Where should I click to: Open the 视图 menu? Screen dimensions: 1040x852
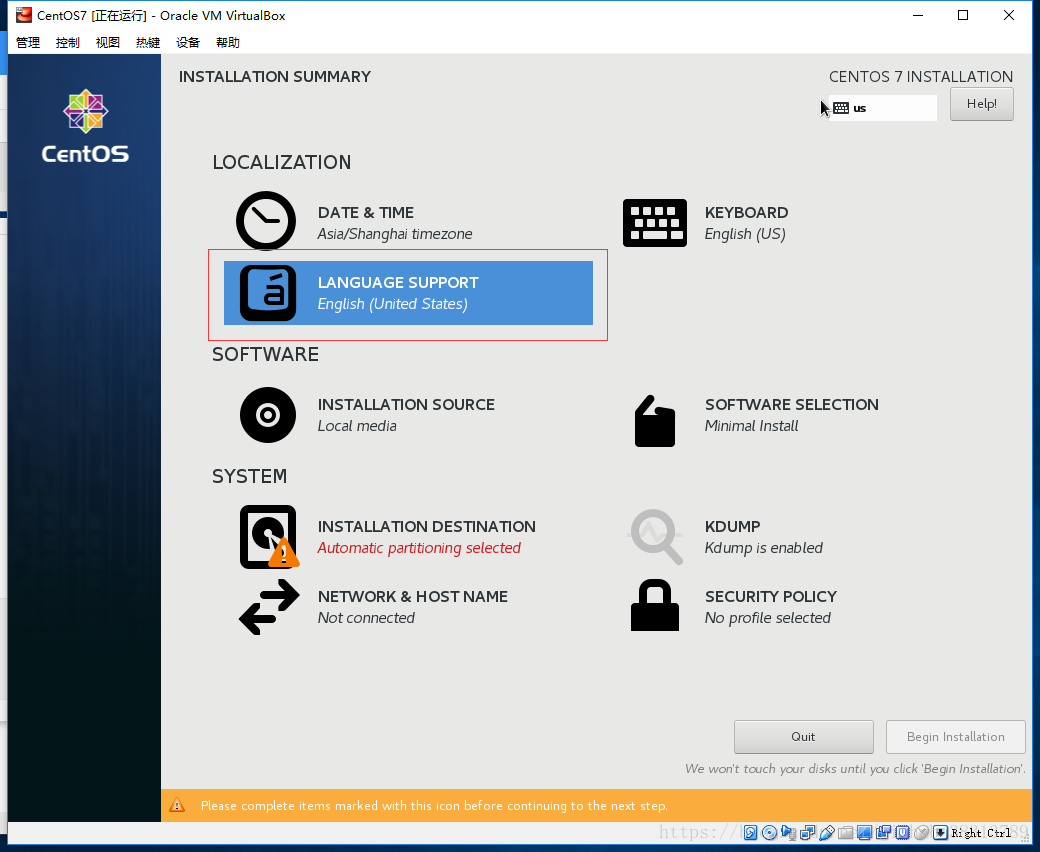point(107,42)
